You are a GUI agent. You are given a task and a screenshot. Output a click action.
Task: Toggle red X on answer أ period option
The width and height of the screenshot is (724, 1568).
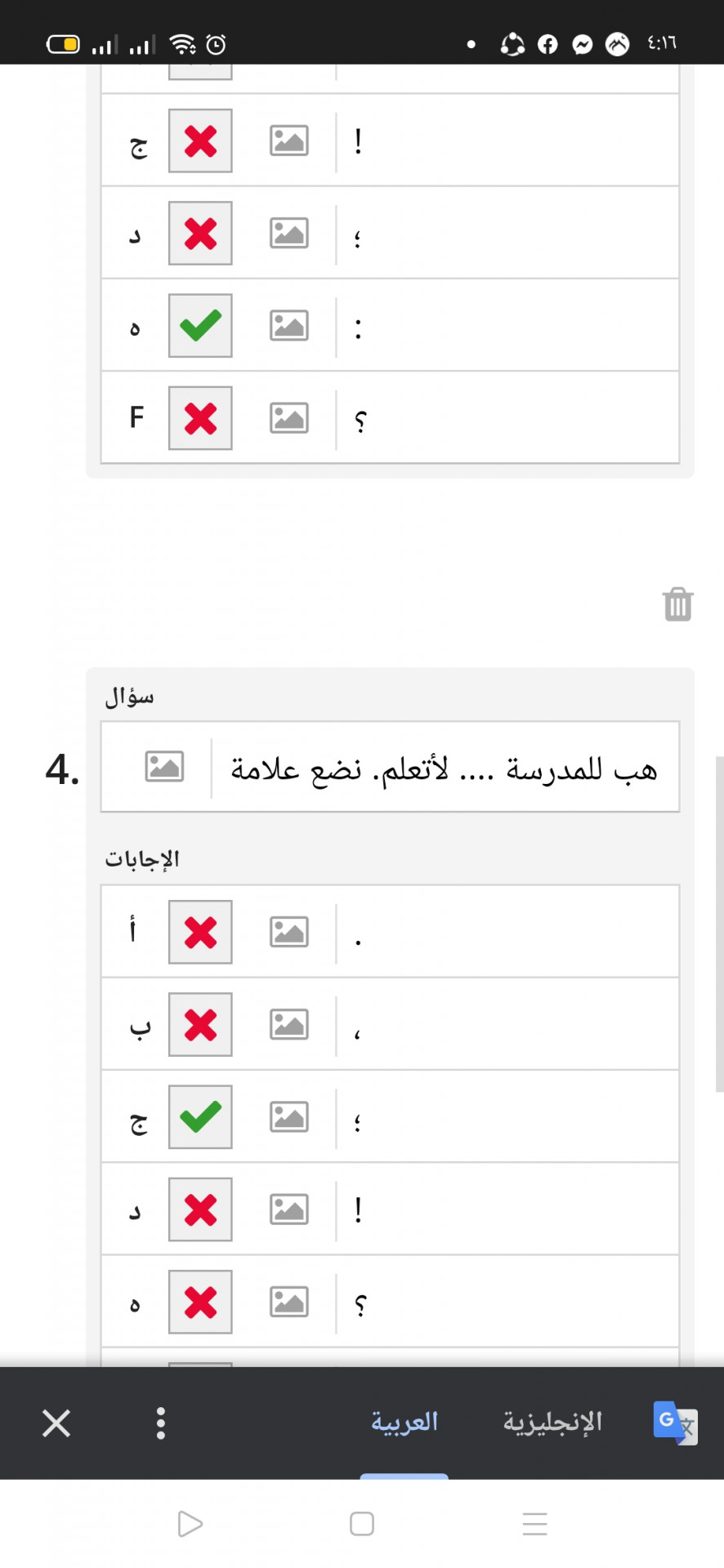(200, 932)
